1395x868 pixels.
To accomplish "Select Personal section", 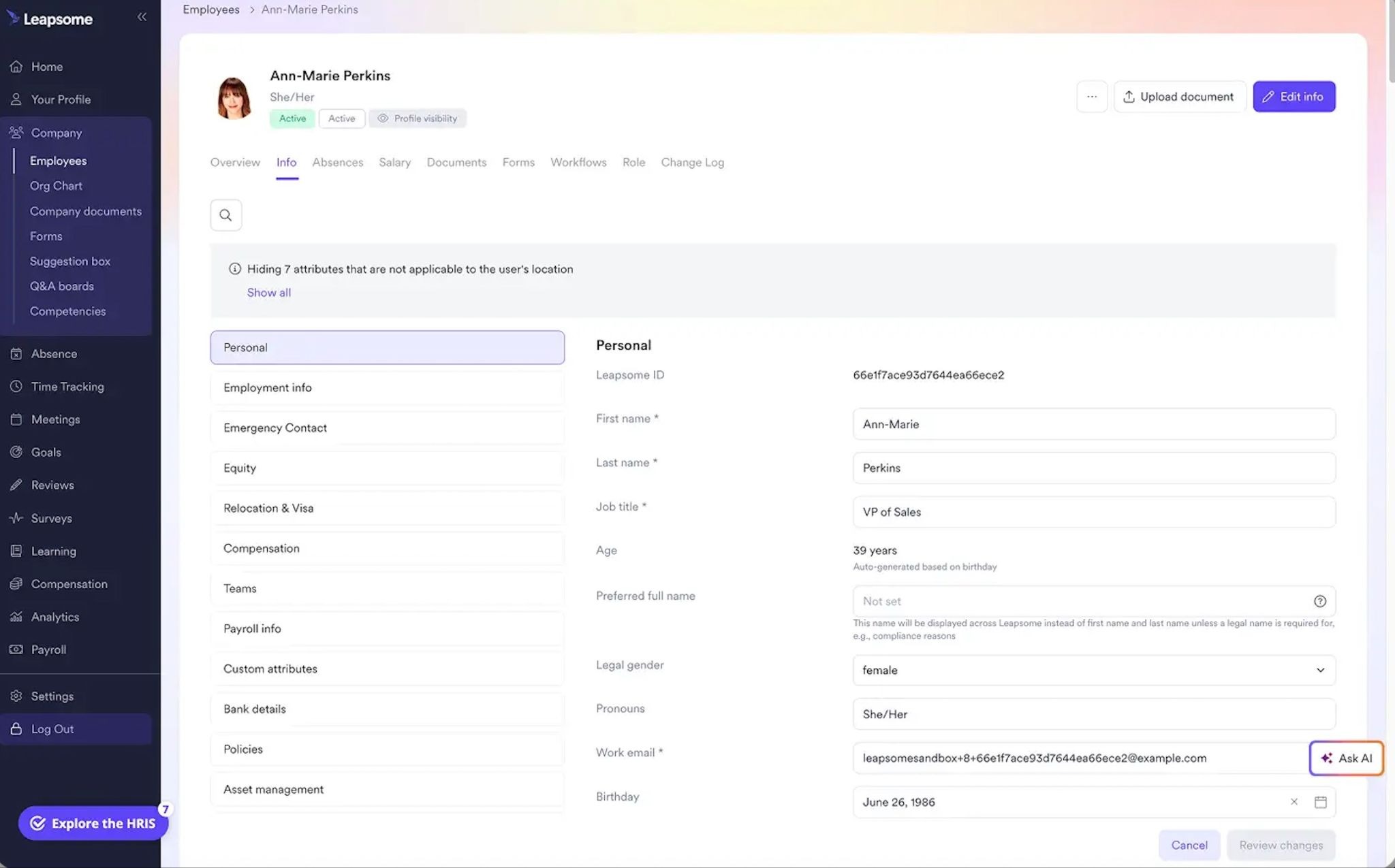I will pos(387,347).
